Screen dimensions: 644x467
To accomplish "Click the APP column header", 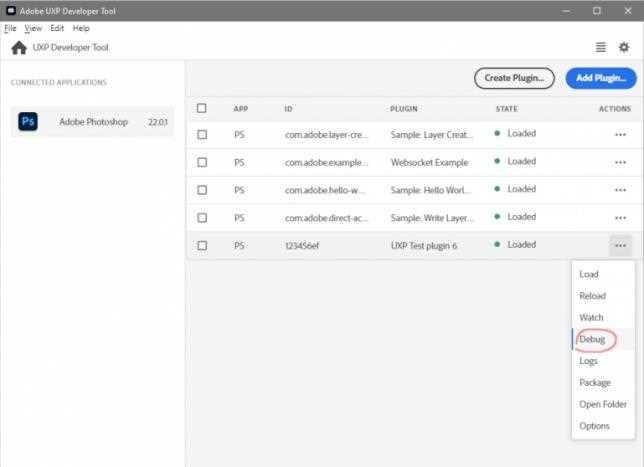I will coord(241,109).
